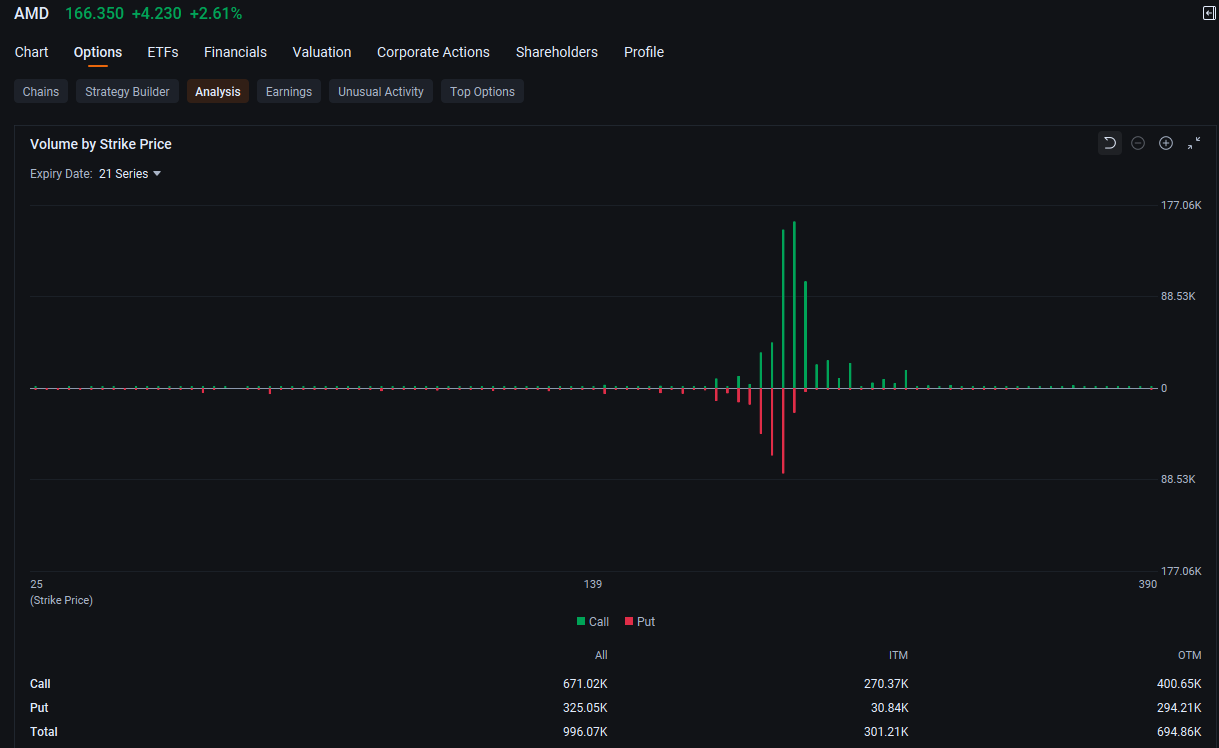Zoom out the volume chart
This screenshot has width=1219, height=748.
pos(1138,143)
